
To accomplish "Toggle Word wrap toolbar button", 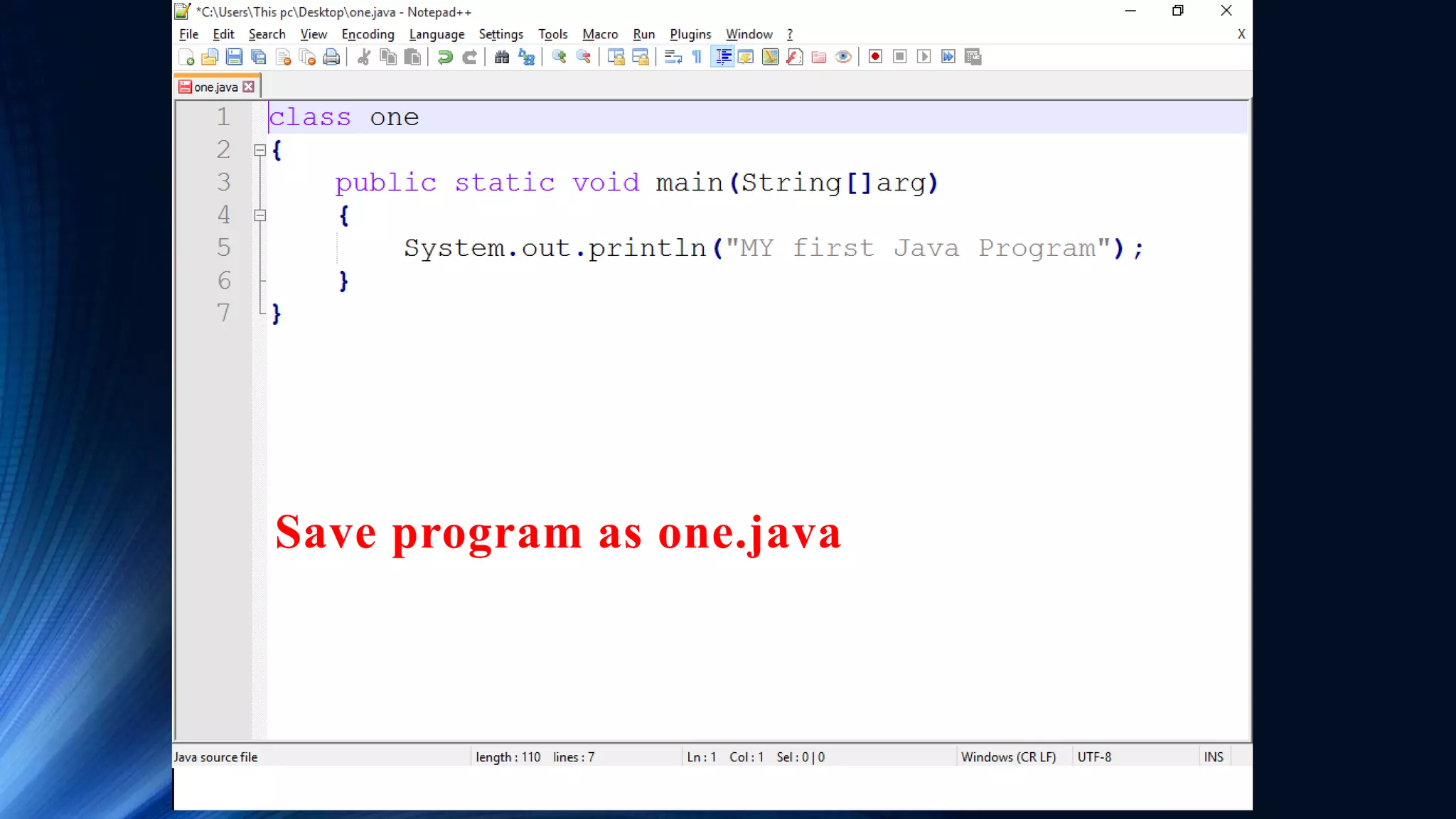I will tap(673, 57).
